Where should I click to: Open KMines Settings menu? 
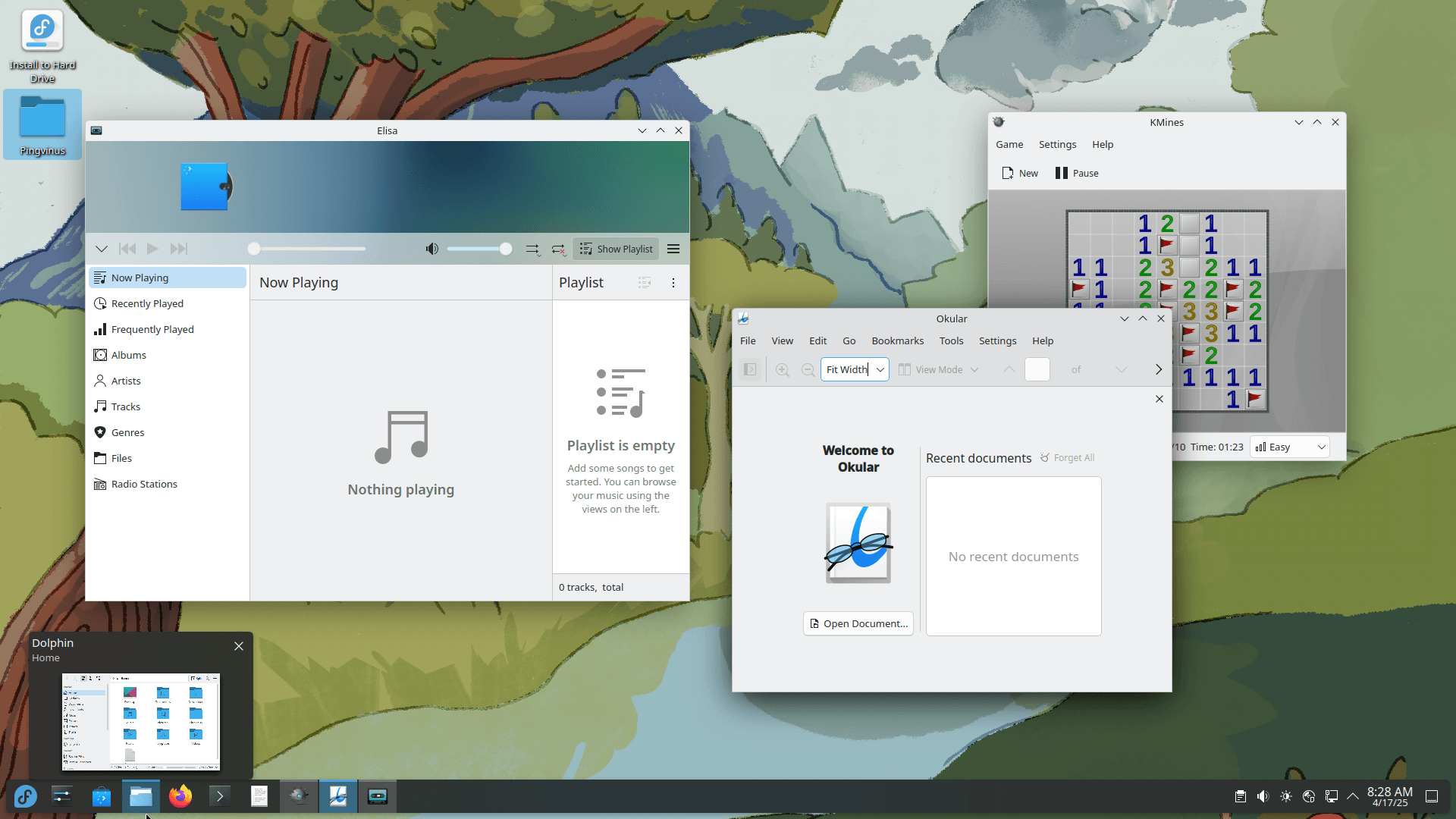(x=1057, y=144)
